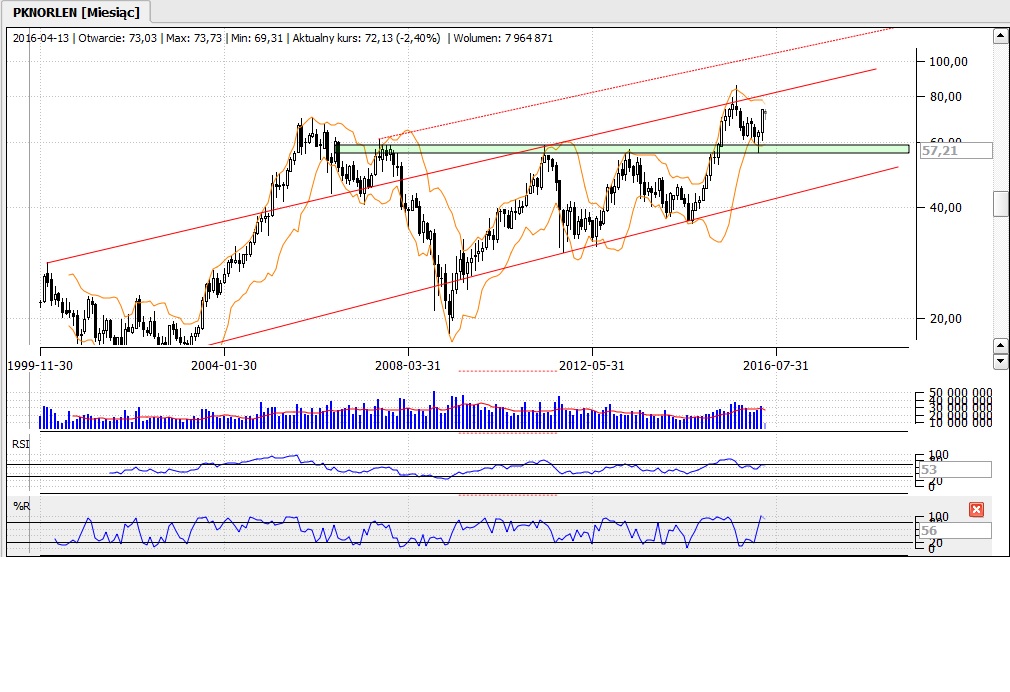Click the 1999-11-30 date on time axis
Screen dimensions: 1010x692
[x=41, y=366]
